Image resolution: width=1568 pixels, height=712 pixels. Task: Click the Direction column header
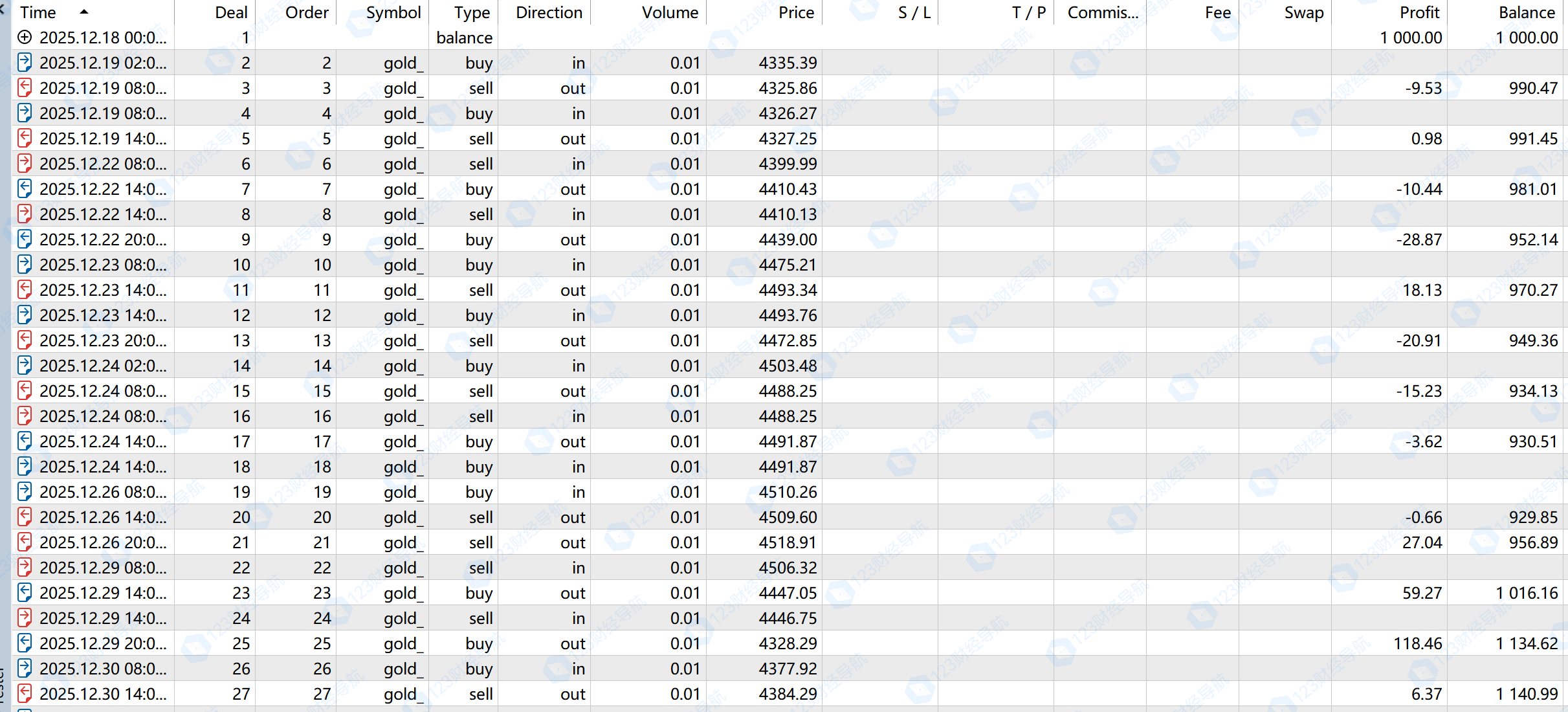(x=549, y=12)
